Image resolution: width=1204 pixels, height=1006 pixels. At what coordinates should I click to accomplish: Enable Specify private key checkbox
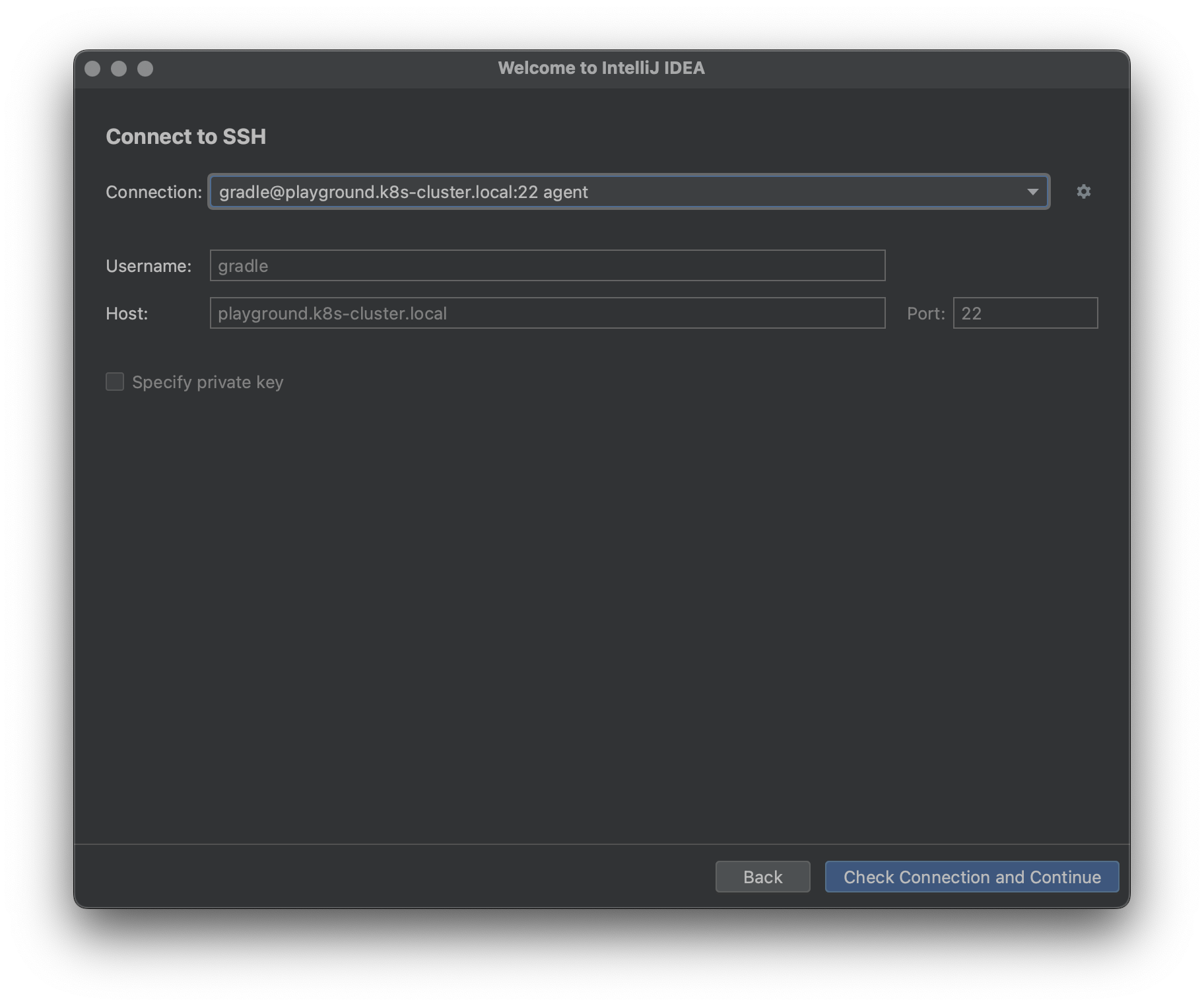coord(115,382)
